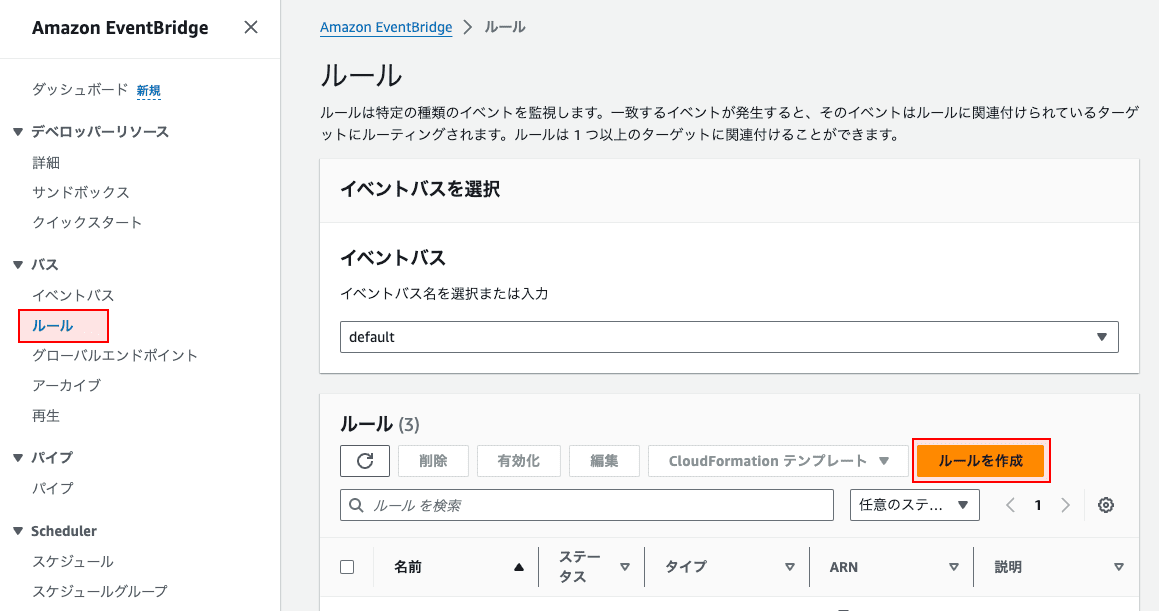Open サンドボックス in the sidebar
The width and height of the screenshot is (1159, 611).
coord(81,192)
